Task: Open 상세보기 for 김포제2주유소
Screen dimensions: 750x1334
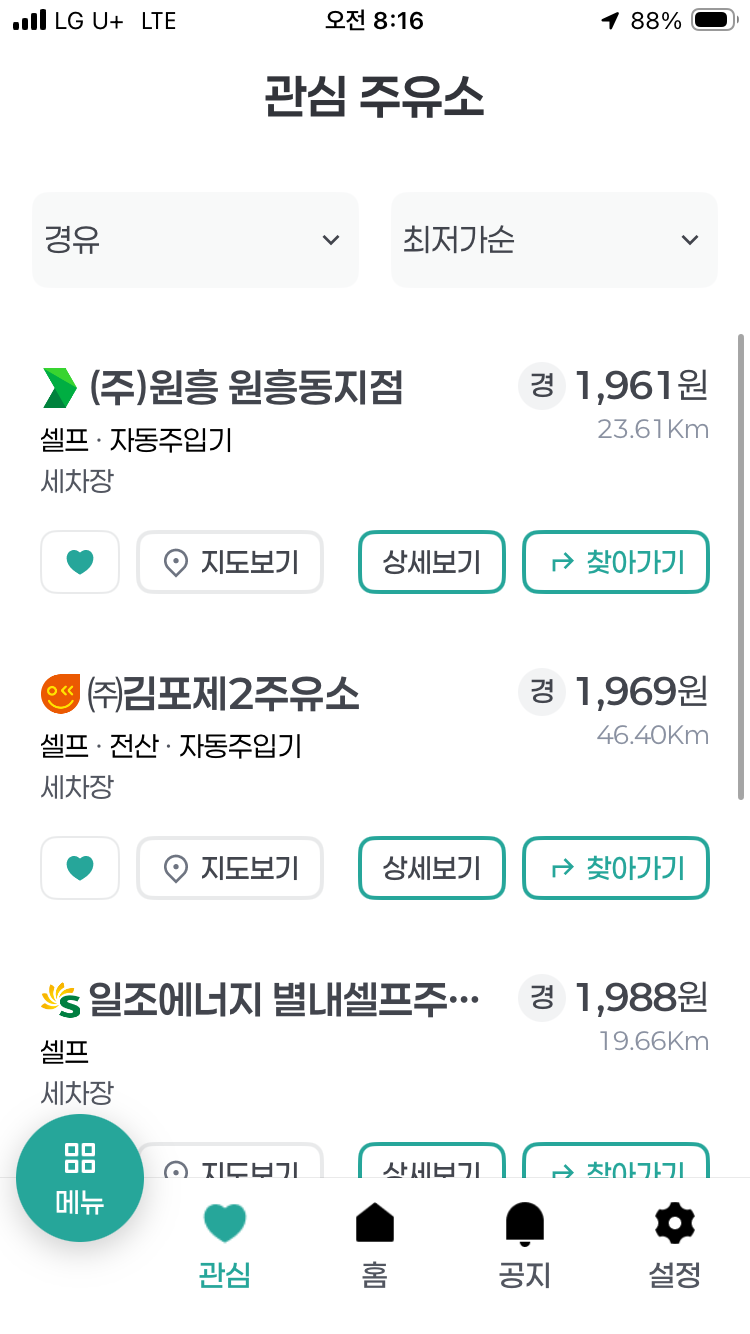Action: (432, 868)
